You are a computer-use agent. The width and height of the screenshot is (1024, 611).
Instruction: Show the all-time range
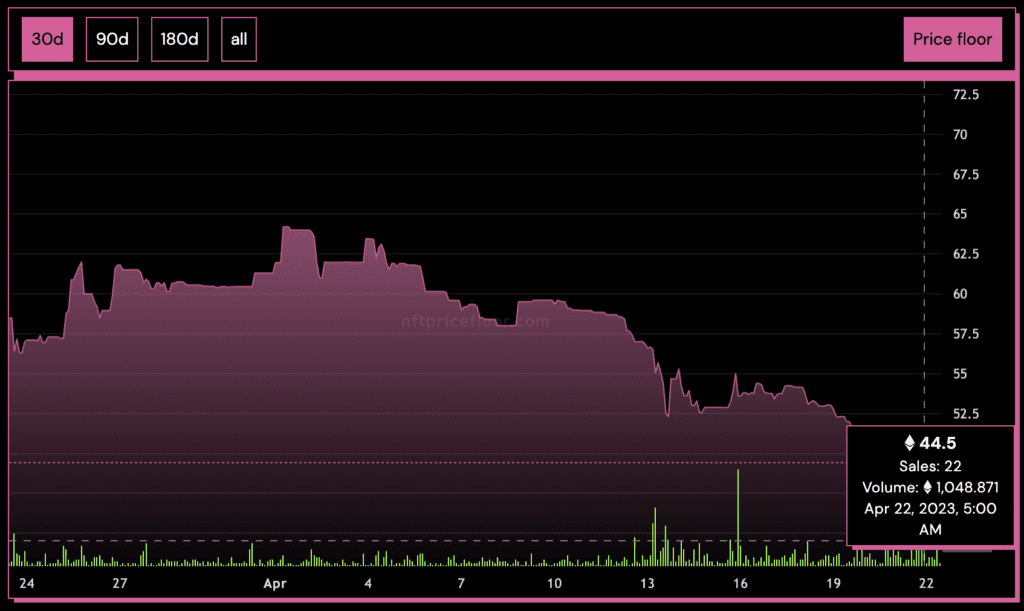point(239,39)
